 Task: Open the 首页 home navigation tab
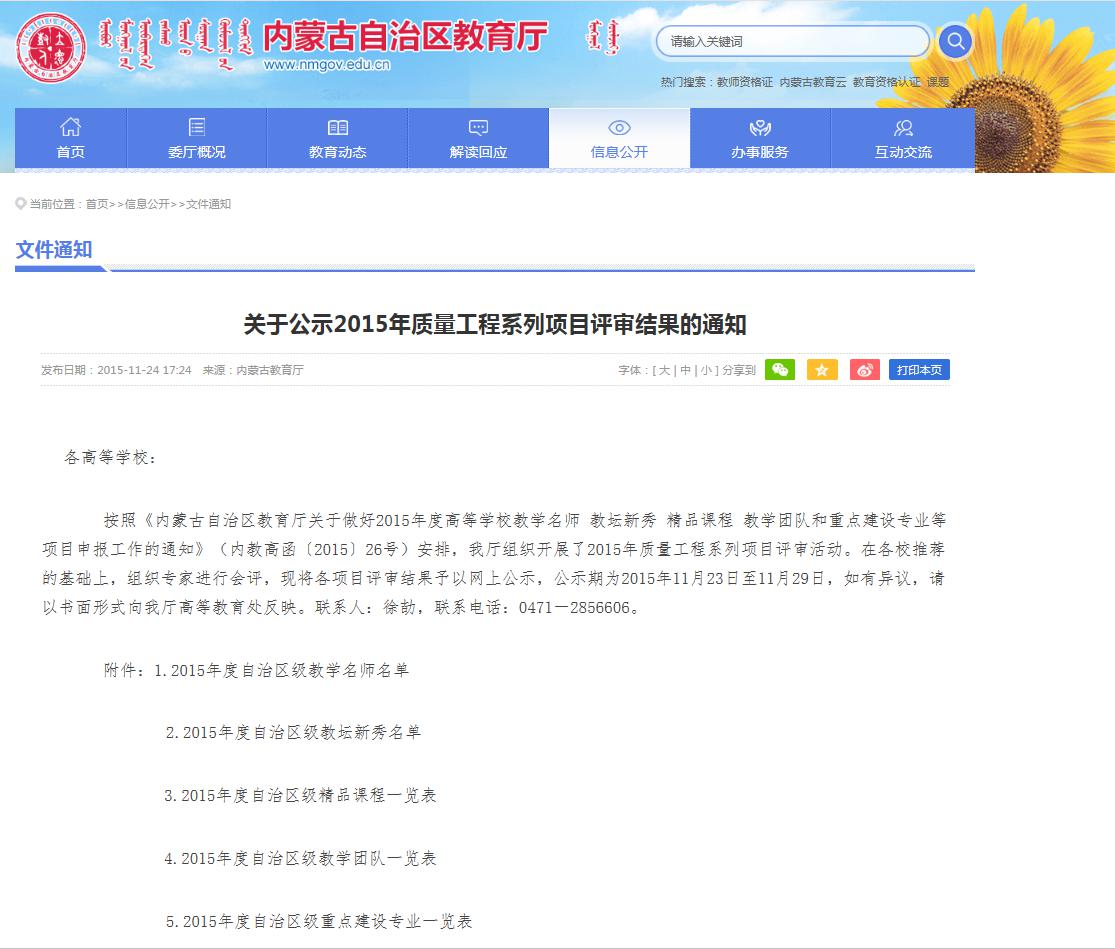click(x=70, y=138)
